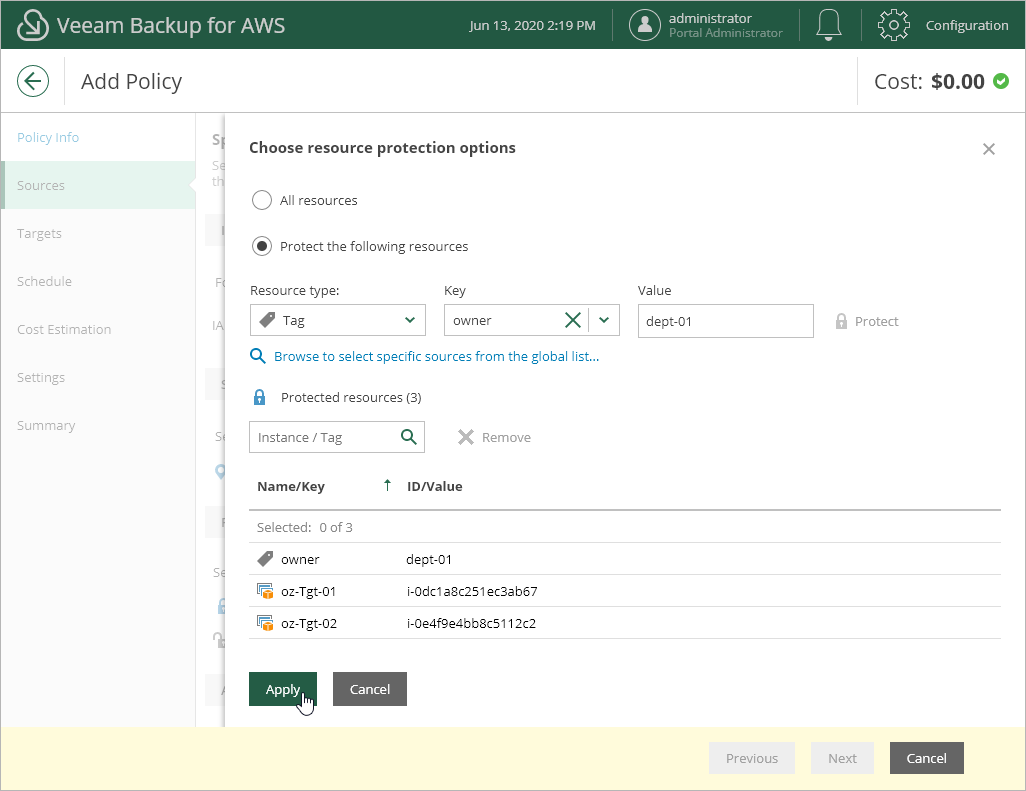Open the Settings step
The image size is (1026, 791).
click(x=98, y=377)
